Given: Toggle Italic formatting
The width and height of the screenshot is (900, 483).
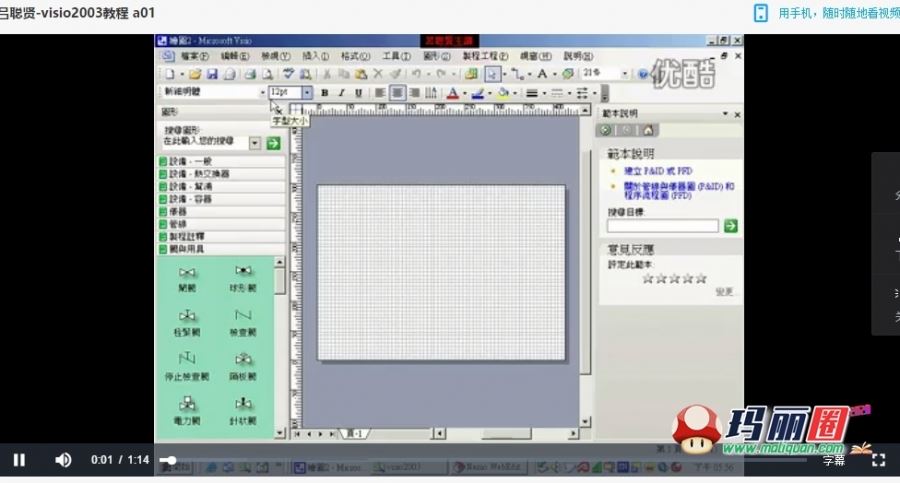Looking at the screenshot, I should pos(342,93).
